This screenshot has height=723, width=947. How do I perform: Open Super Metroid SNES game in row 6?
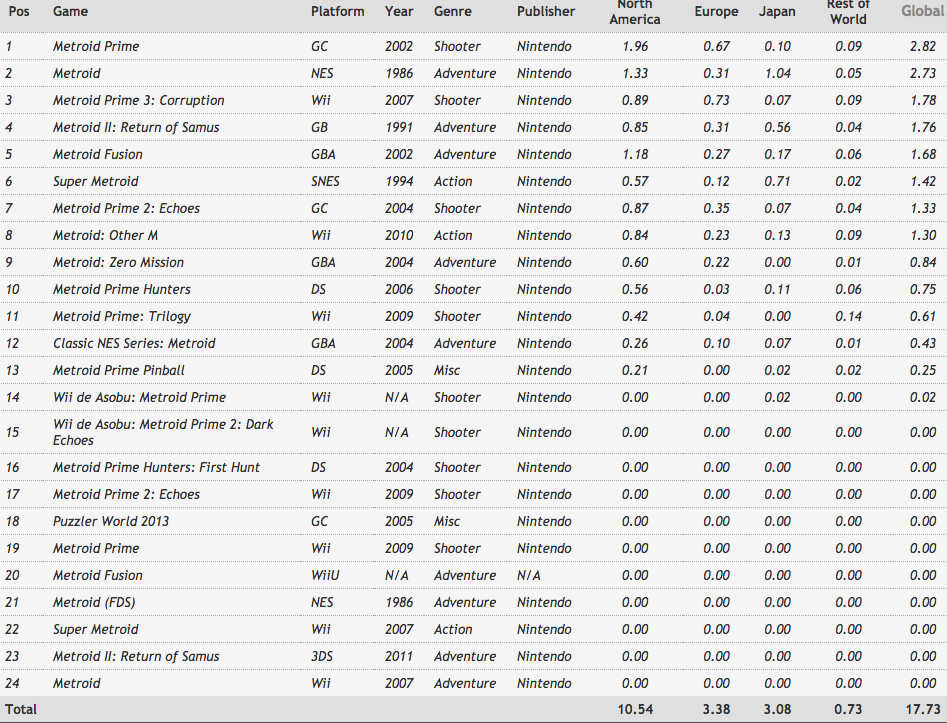95,182
